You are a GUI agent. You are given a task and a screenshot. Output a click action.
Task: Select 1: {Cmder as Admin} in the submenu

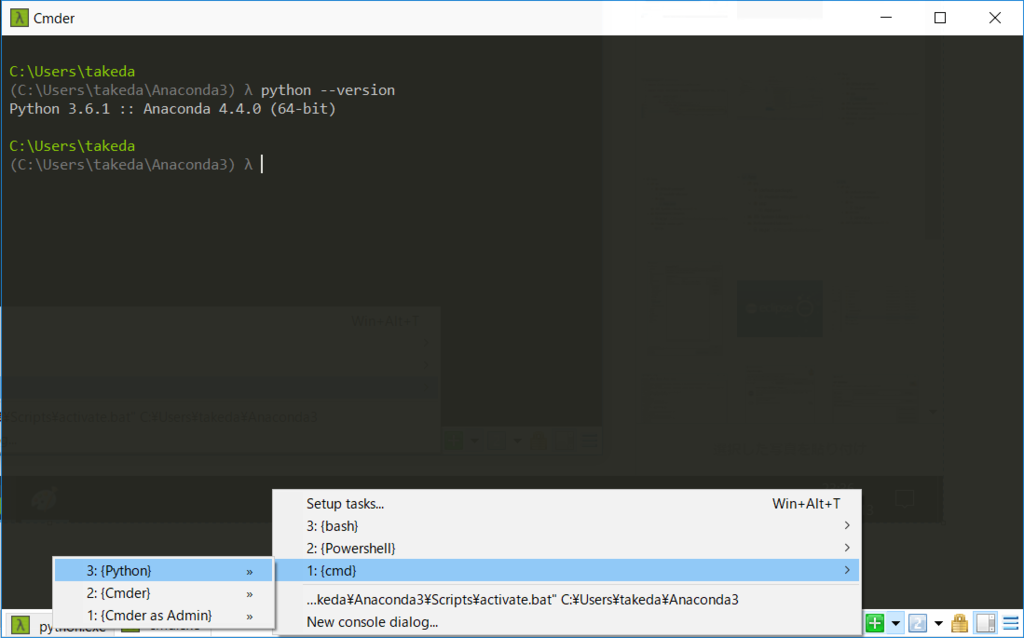pyautogui.click(x=163, y=615)
